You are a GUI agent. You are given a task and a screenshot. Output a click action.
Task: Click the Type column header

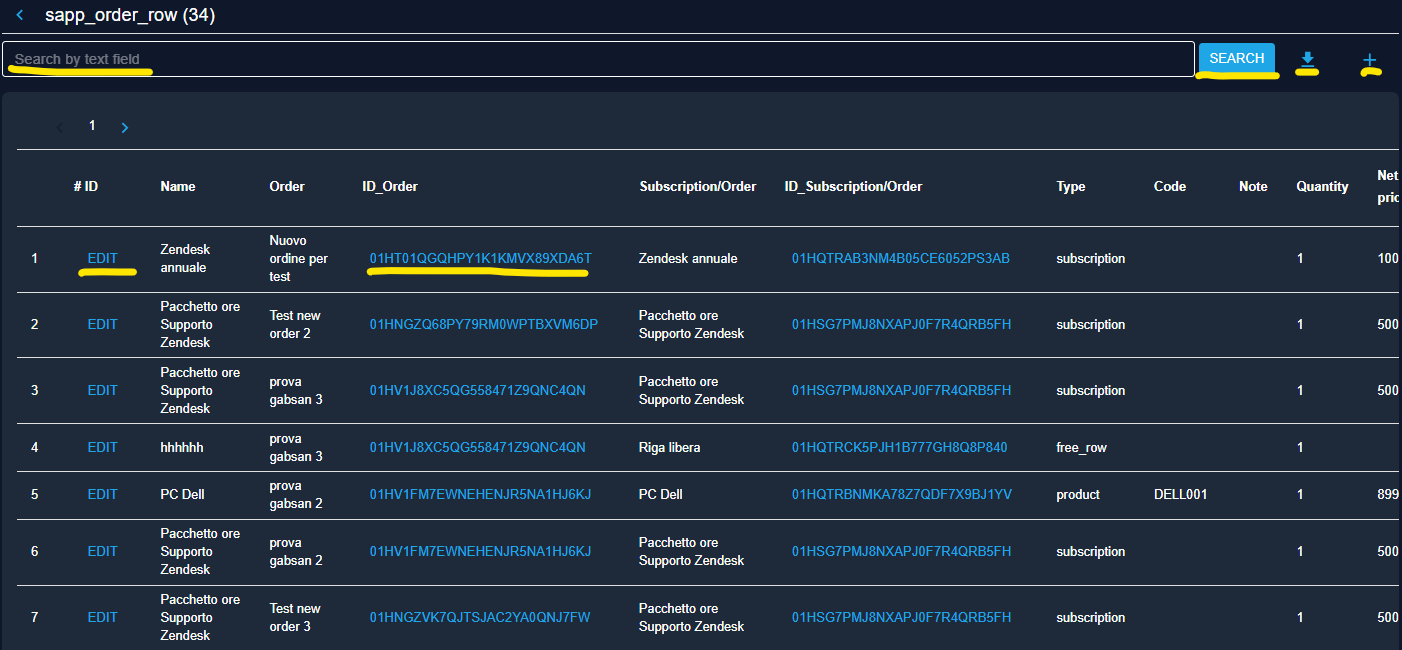click(1071, 187)
